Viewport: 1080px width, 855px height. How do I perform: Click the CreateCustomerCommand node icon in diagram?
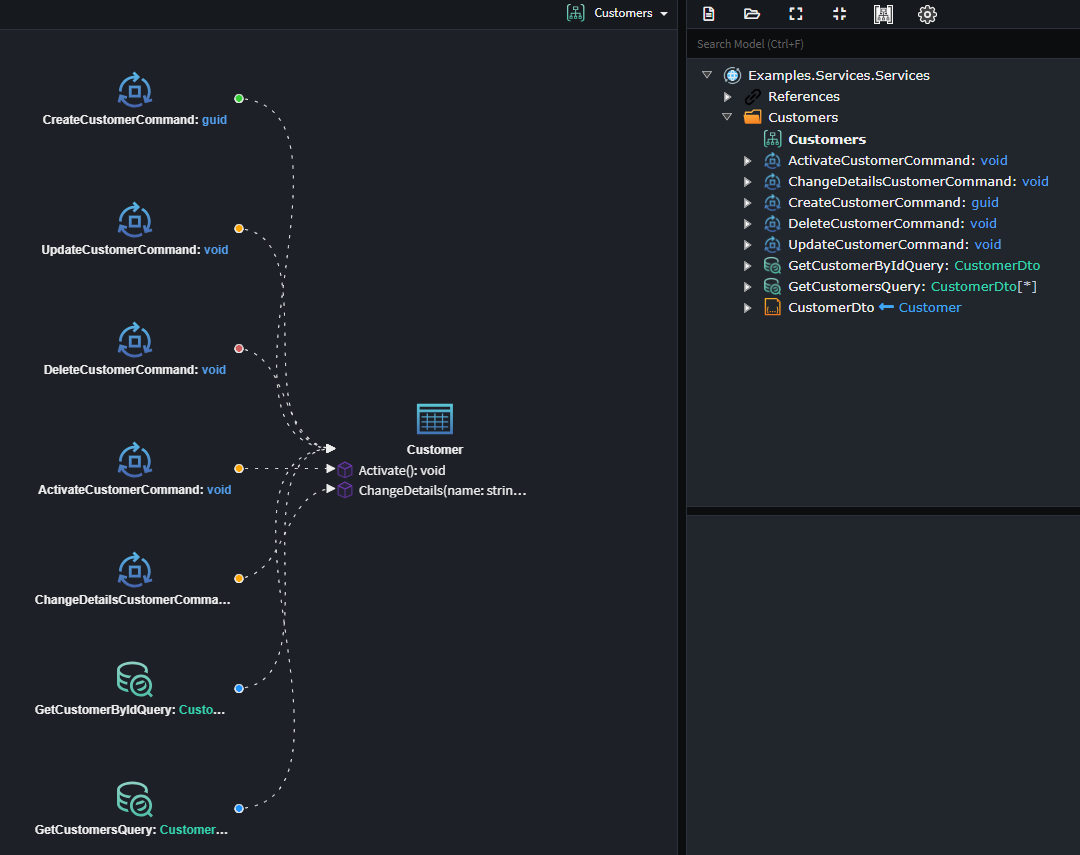pyautogui.click(x=135, y=90)
